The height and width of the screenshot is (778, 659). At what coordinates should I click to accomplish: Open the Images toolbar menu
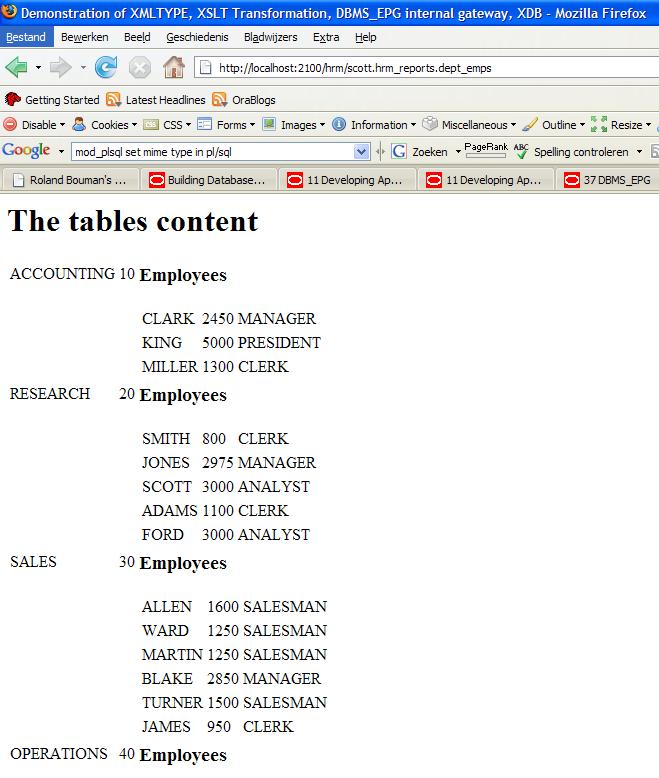(294, 125)
